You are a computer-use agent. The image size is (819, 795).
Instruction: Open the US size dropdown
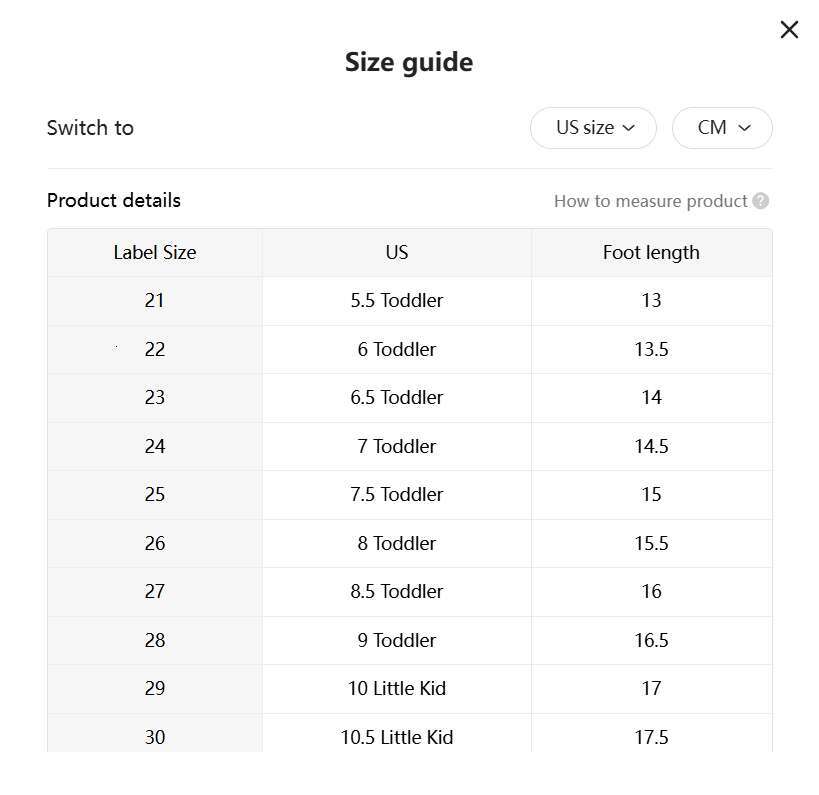click(593, 128)
